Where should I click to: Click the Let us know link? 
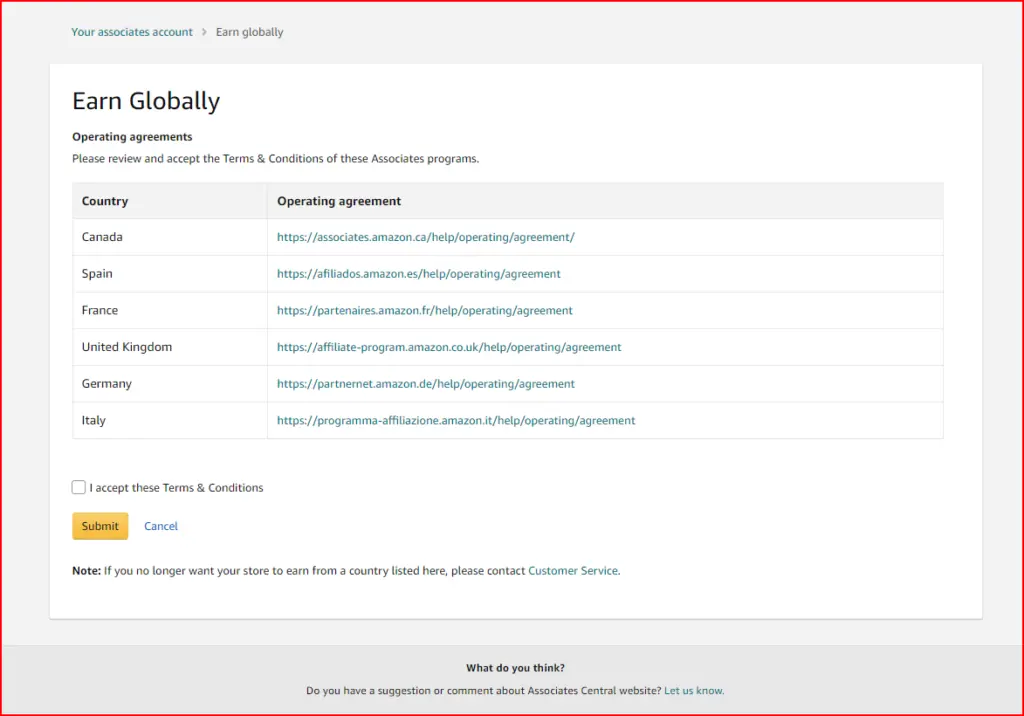tap(693, 691)
